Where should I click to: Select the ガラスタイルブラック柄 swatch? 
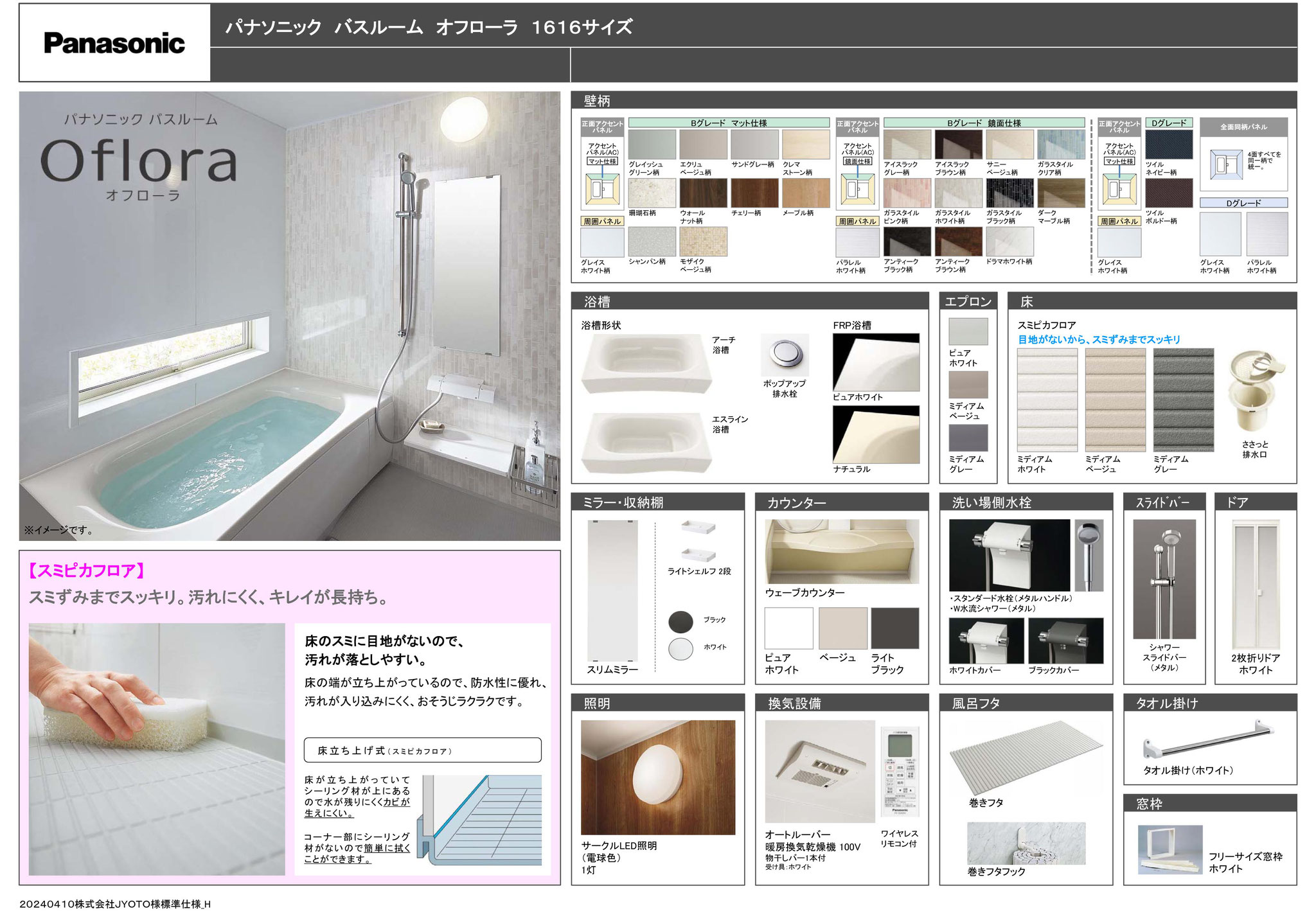(x=1009, y=193)
